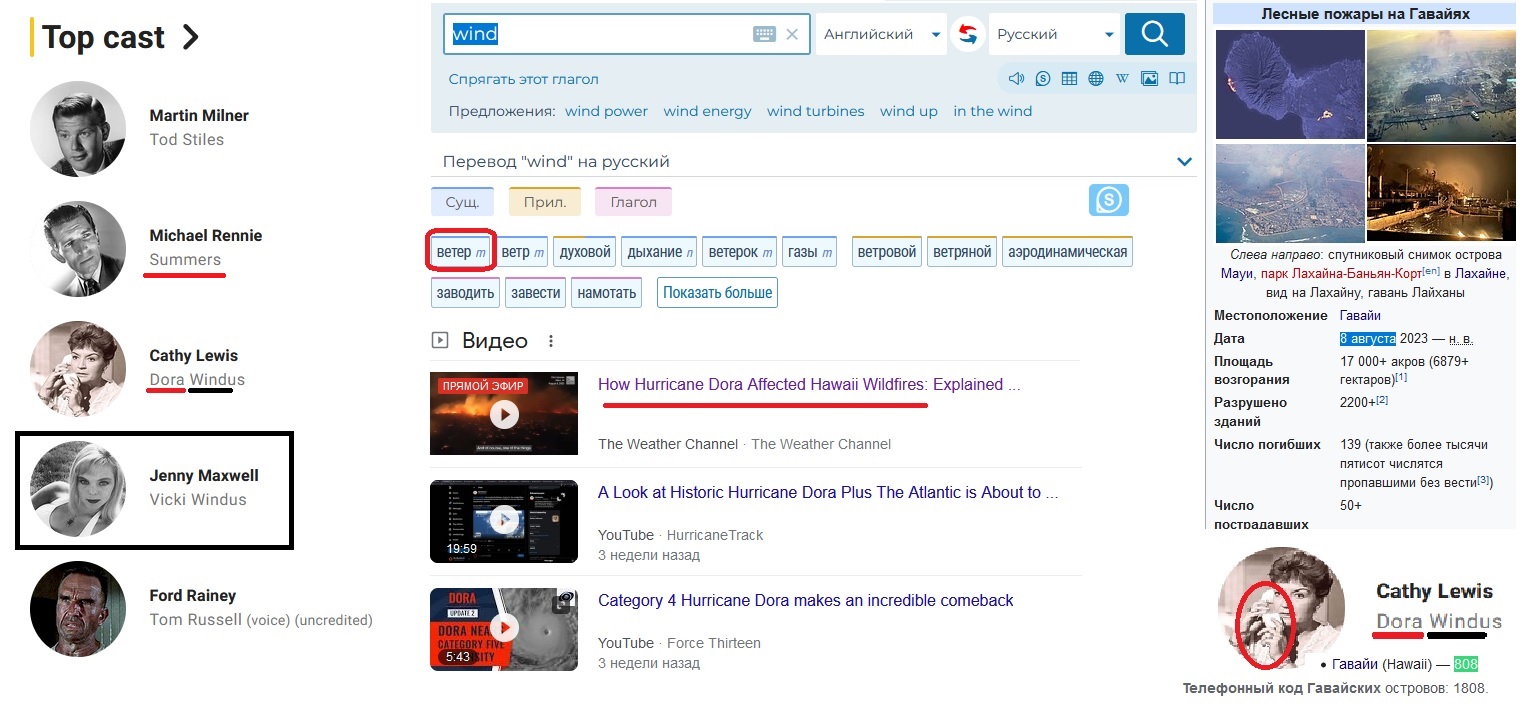The image size is (1530, 716).
Task: Select the in the wind suggestion
Action: coord(993,111)
